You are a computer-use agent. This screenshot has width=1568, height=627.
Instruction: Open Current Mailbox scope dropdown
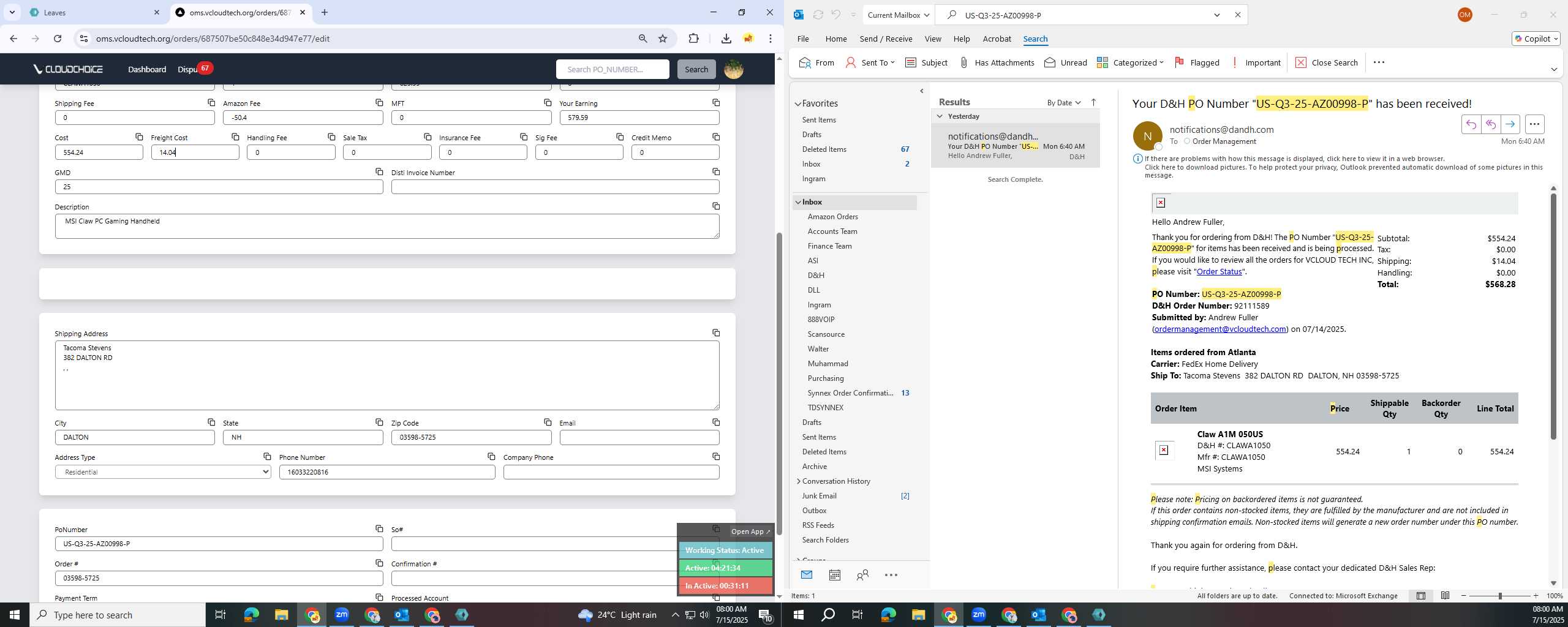pos(899,15)
